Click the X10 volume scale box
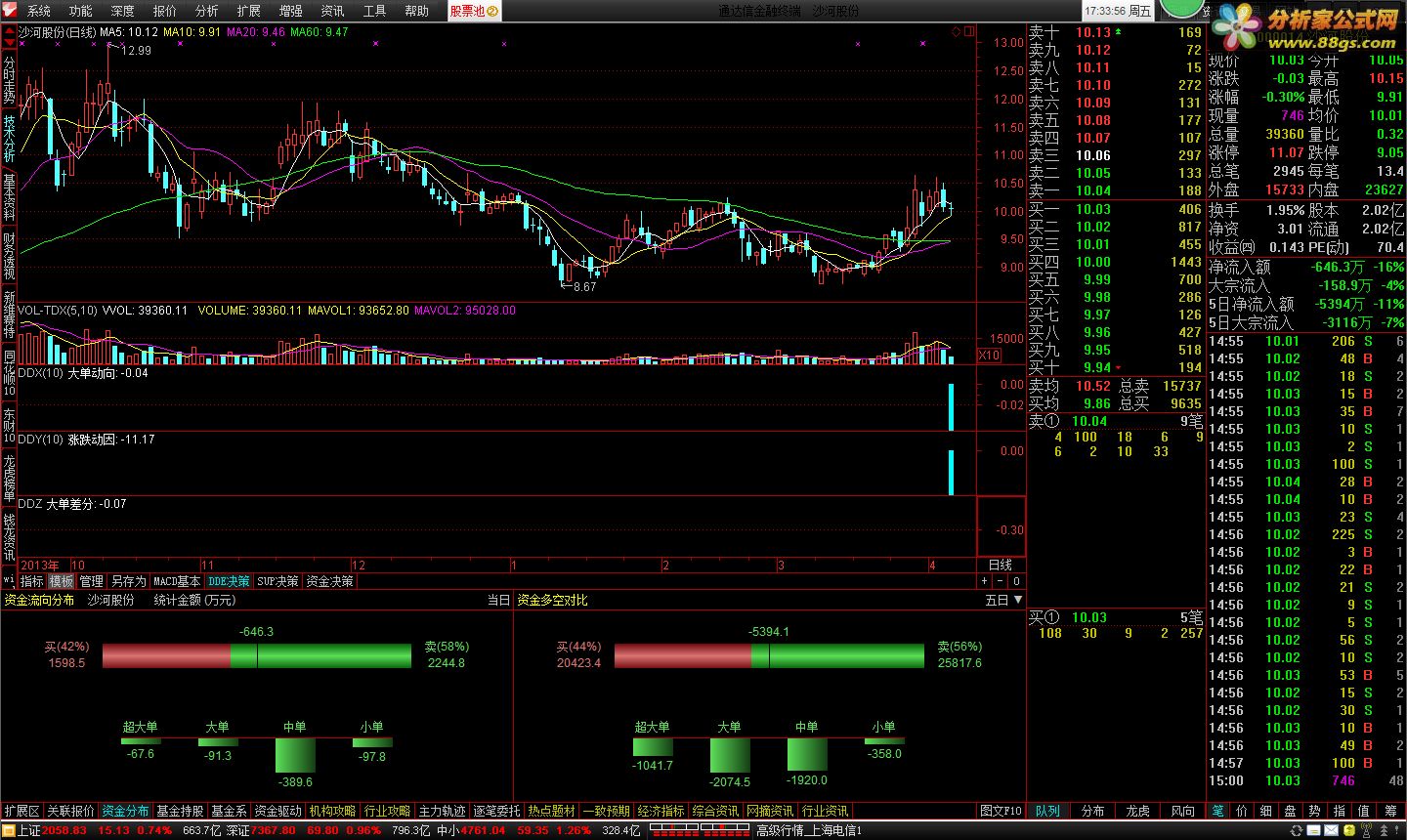The height and width of the screenshot is (840, 1407). point(990,356)
